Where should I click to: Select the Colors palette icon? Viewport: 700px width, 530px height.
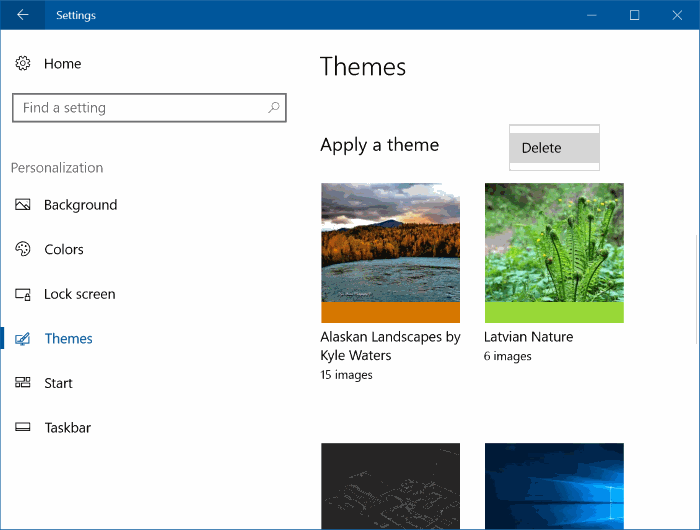pos(23,250)
